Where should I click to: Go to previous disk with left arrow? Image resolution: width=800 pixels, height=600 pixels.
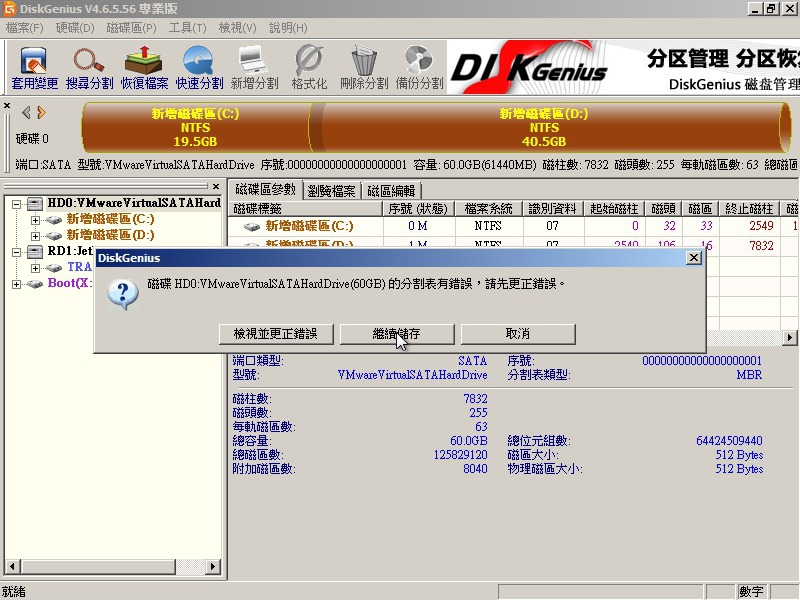tap(26, 113)
